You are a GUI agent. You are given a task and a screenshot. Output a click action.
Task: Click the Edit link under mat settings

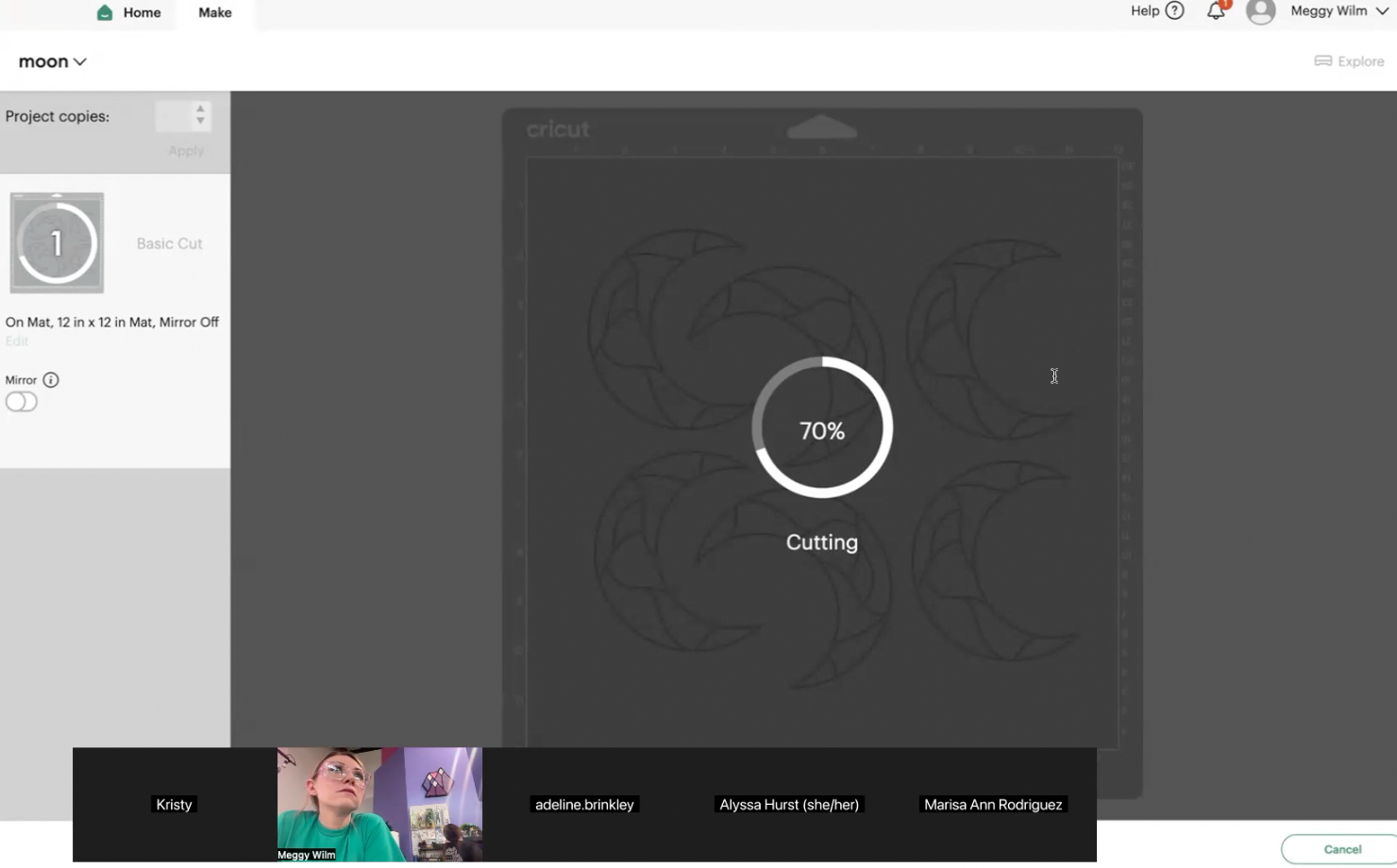17,341
